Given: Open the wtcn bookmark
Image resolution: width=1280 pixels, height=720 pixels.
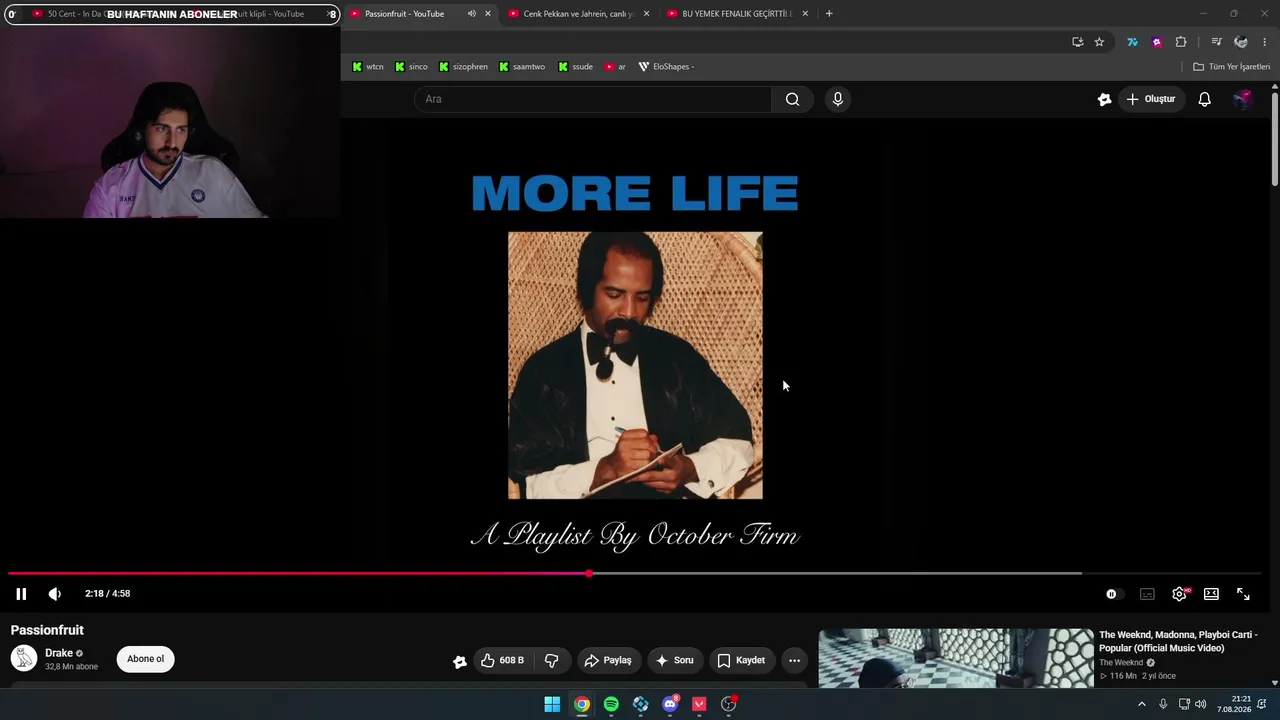Looking at the screenshot, I should pos(368,67).
